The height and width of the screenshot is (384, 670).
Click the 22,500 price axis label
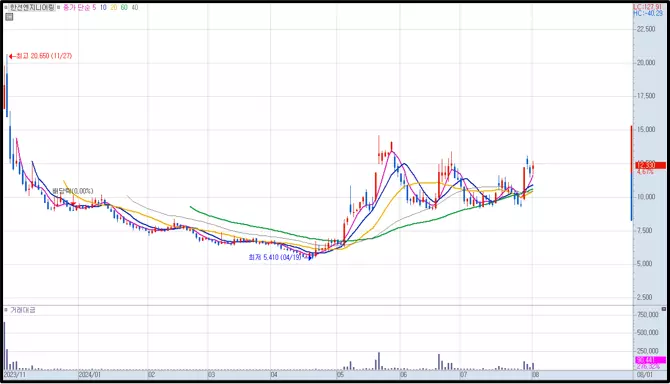coord(646,29)
